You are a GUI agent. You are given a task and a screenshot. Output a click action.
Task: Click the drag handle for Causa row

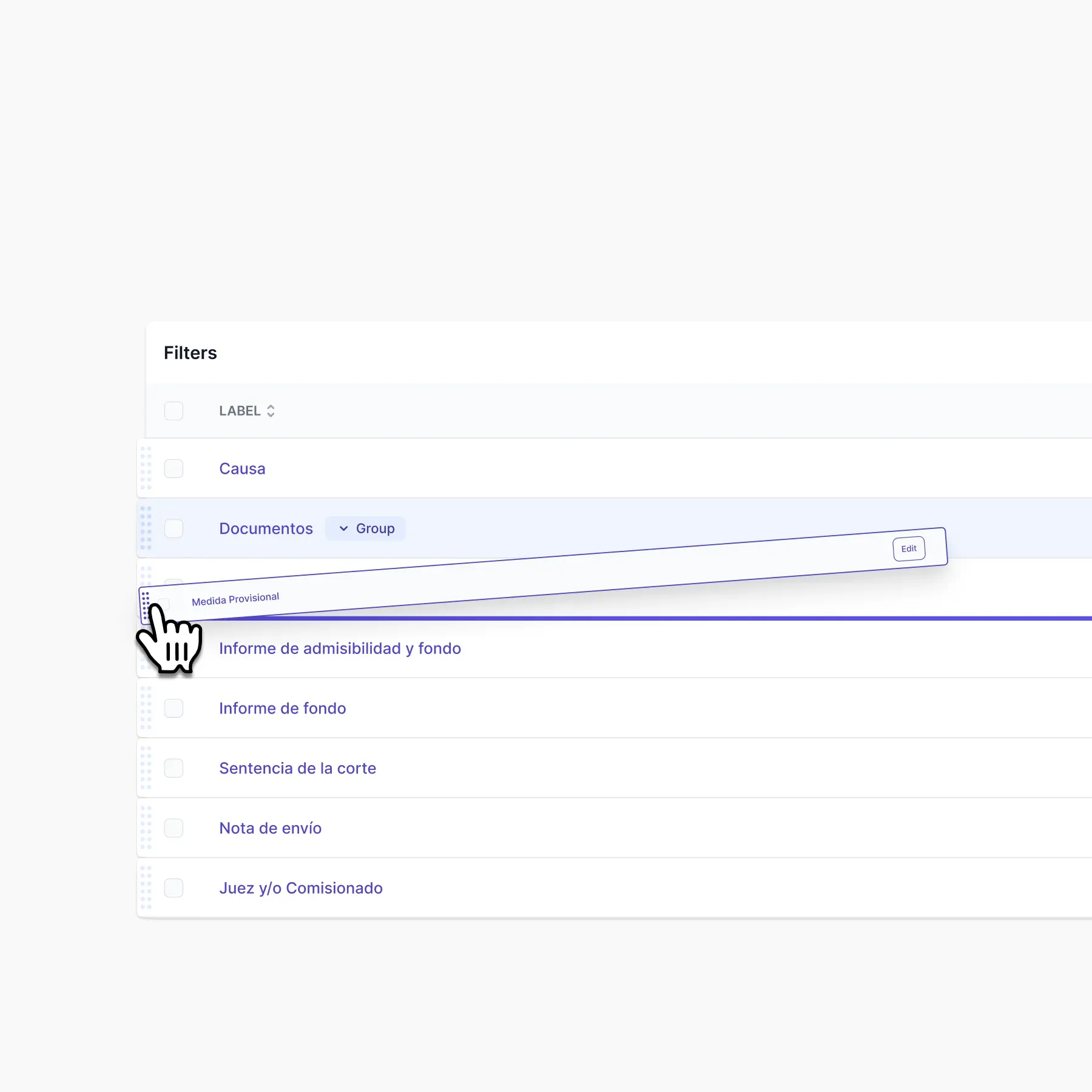point(146,468)
